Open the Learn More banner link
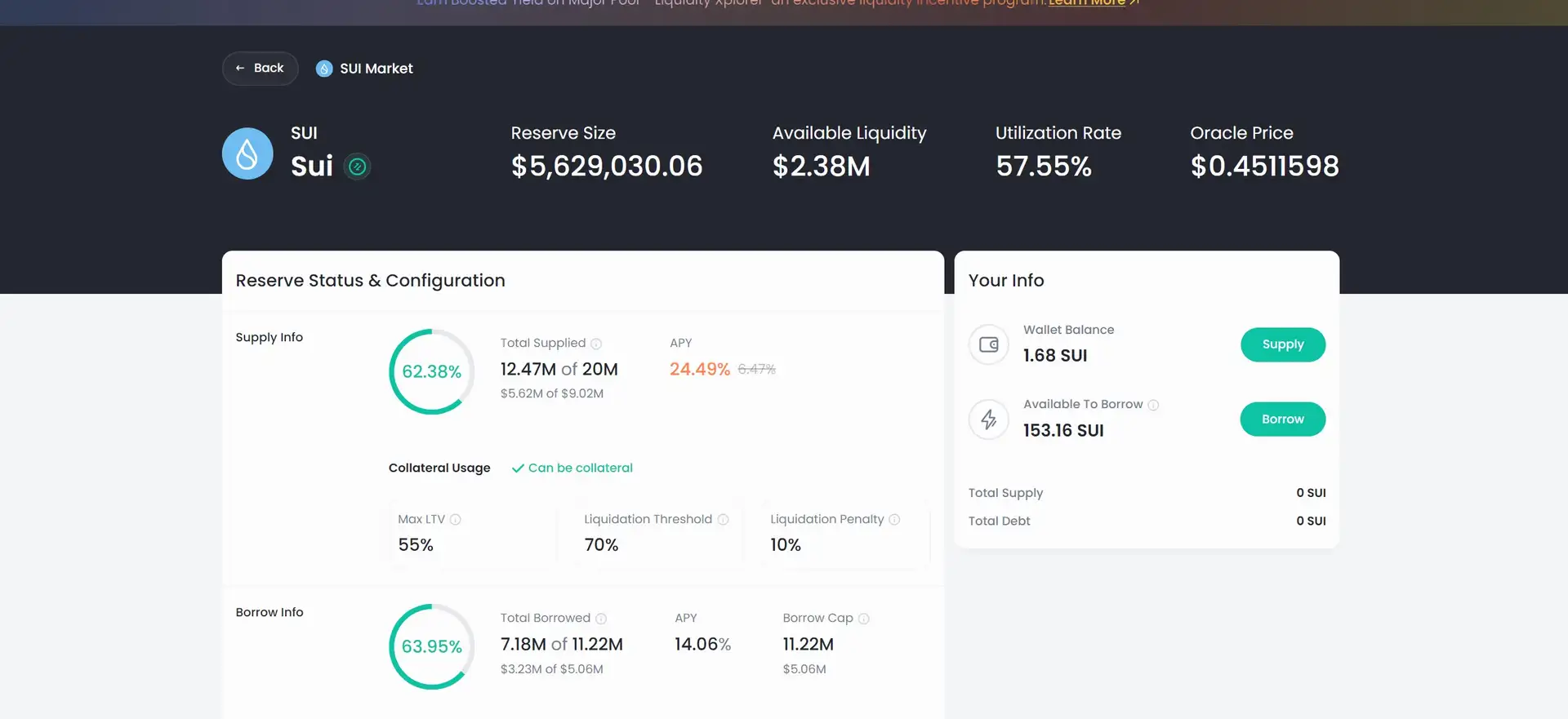1568x719 pixels. [x=1086, y=3]
